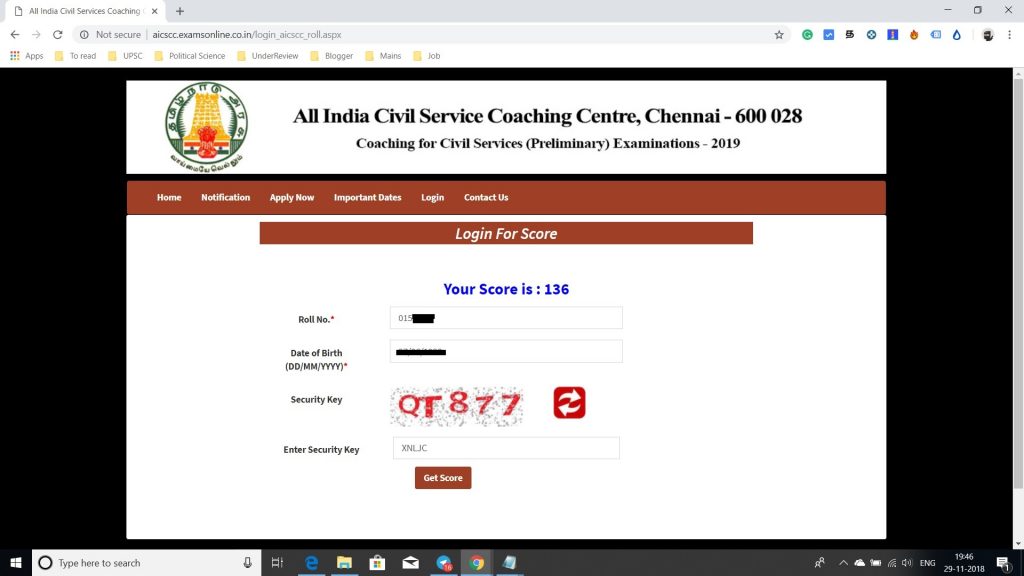Open the Chrome profile avatar

(988, 34)
